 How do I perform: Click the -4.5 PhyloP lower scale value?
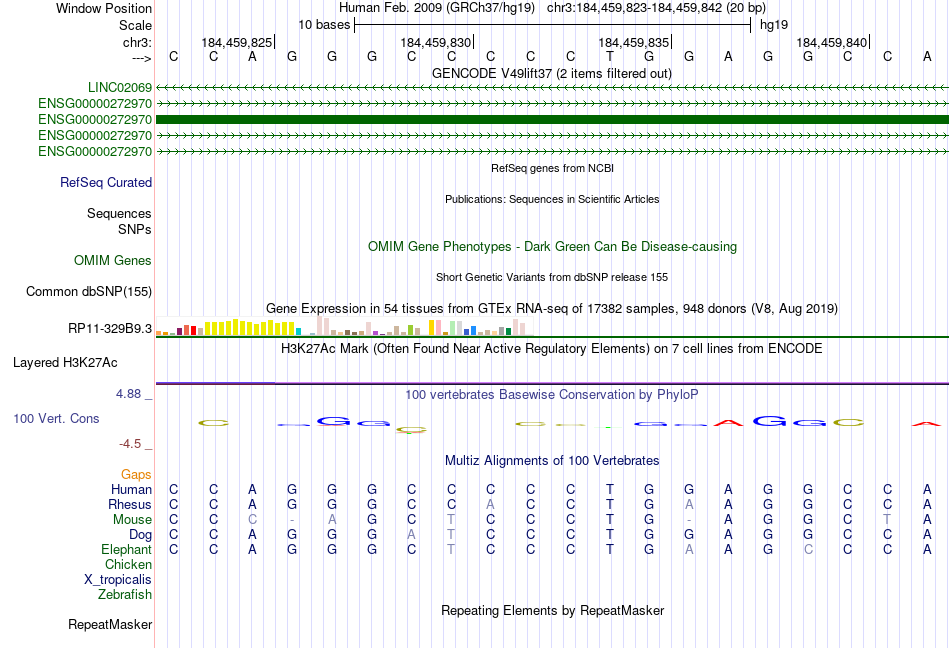(130, 444)
